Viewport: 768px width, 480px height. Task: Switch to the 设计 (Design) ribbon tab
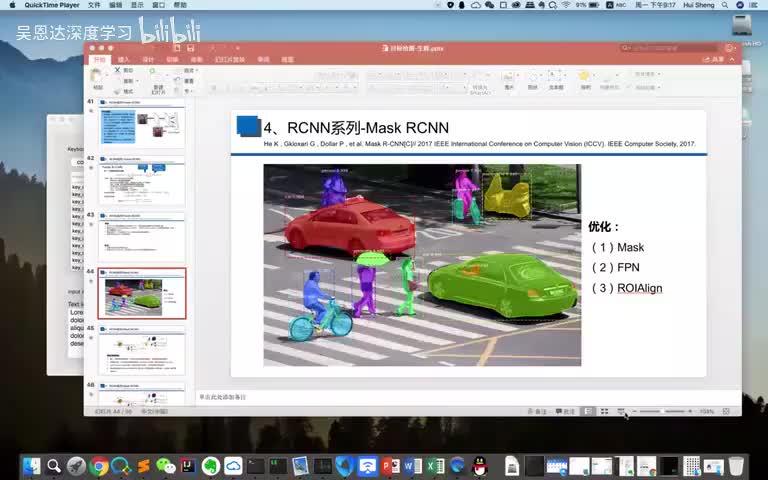coord(148,59)
